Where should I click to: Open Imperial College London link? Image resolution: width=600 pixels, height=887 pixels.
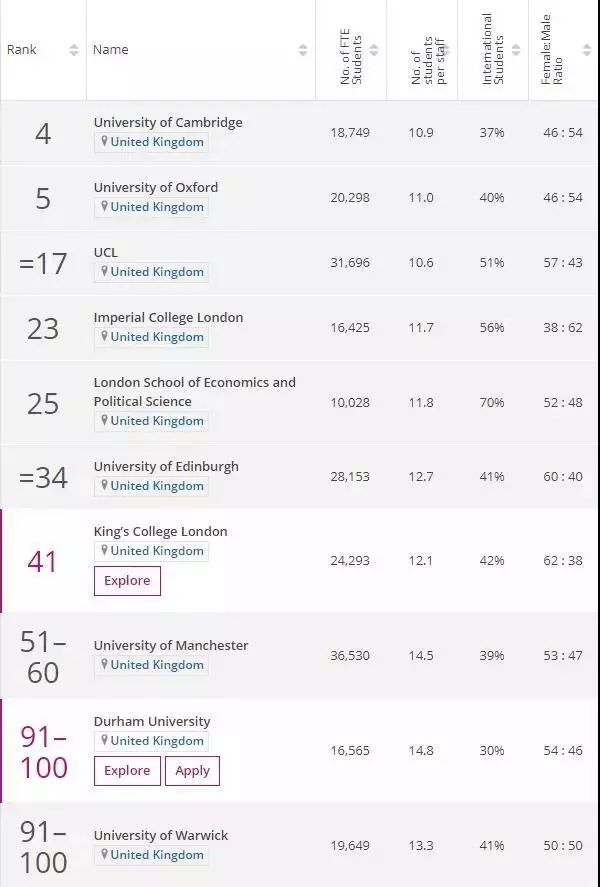click(x=168, y=317)
